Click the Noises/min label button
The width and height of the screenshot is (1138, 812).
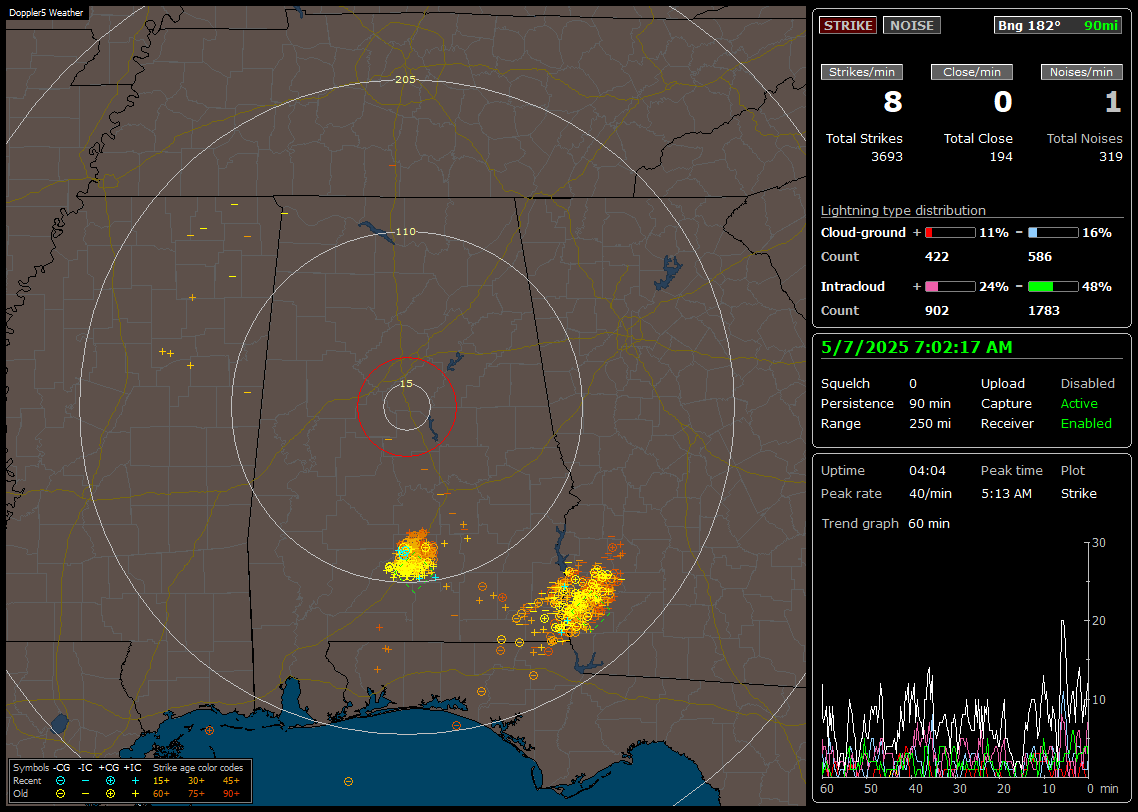[x=1081, y=72]
